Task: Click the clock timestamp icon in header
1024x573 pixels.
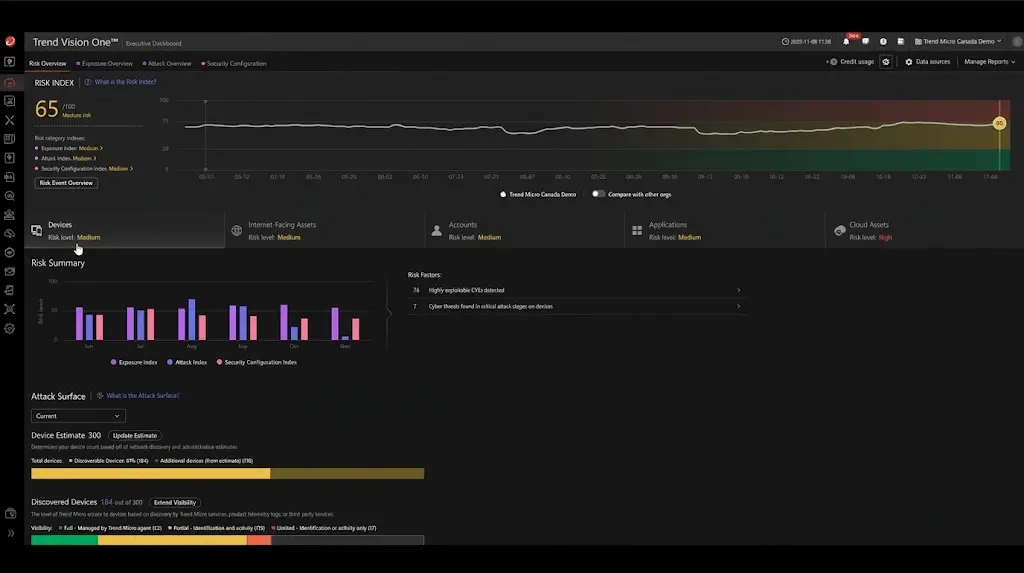Action: [x=785, y=41]
